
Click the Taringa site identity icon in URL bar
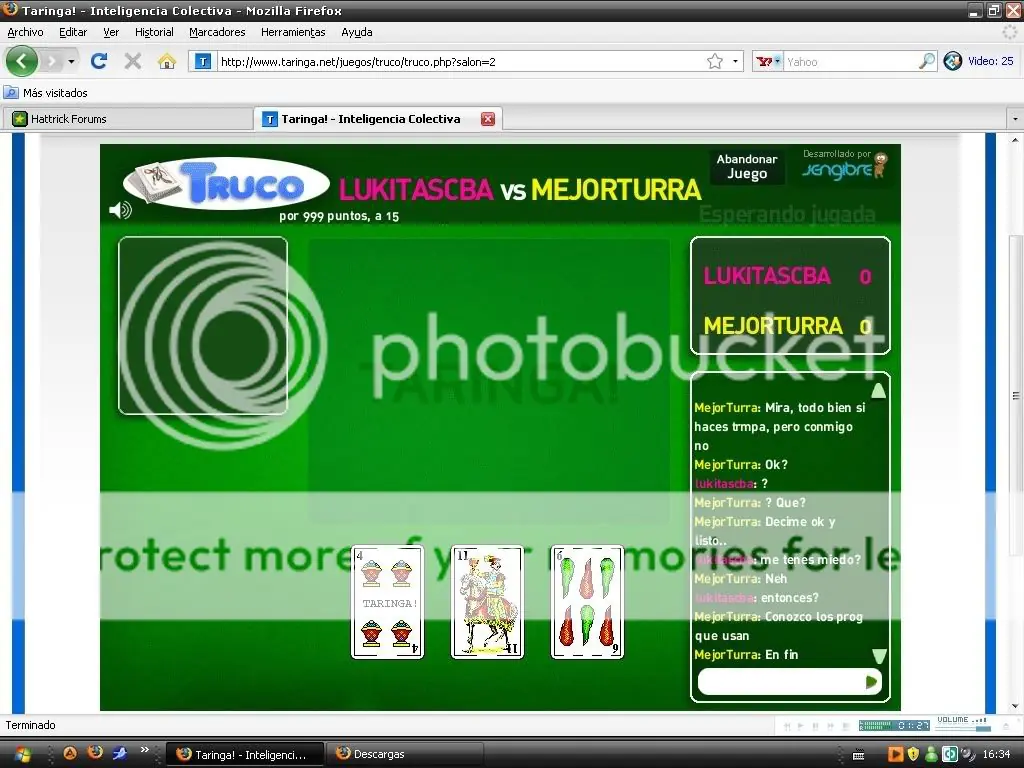pyautogui.click(x=203, y=61)
